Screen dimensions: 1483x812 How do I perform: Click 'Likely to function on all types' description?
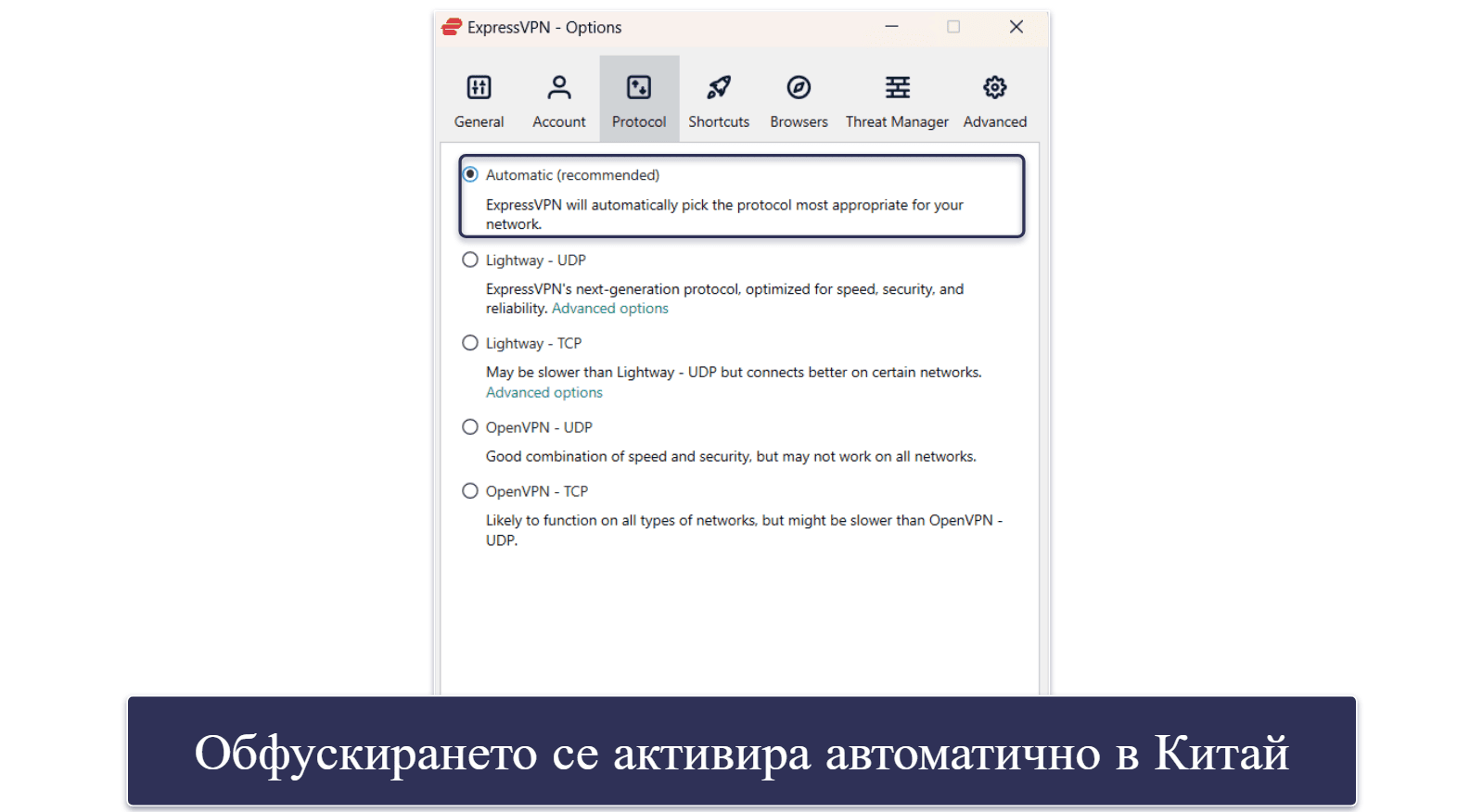click(x=744, y=530)
